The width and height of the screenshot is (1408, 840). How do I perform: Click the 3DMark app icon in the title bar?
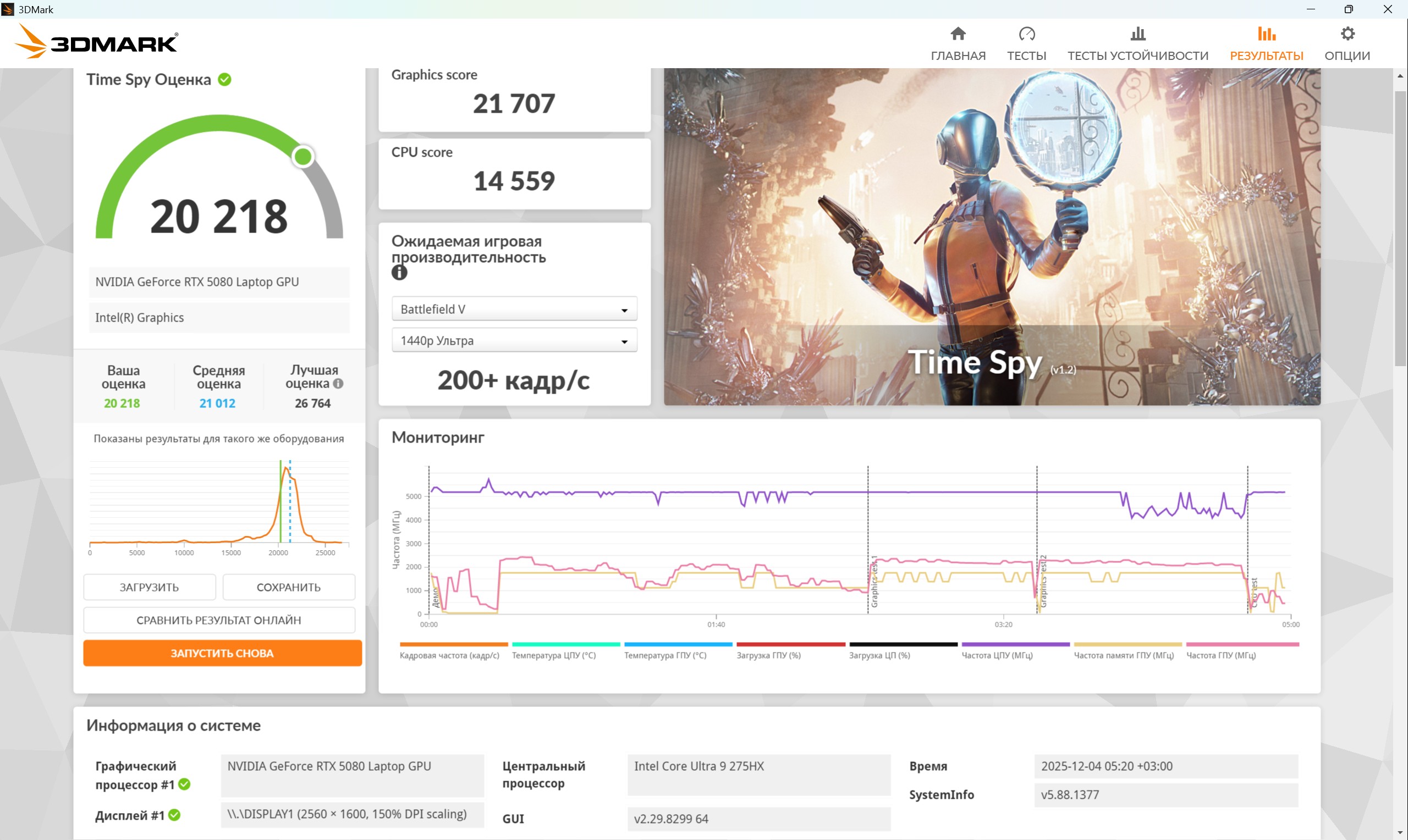pos(7,9)
